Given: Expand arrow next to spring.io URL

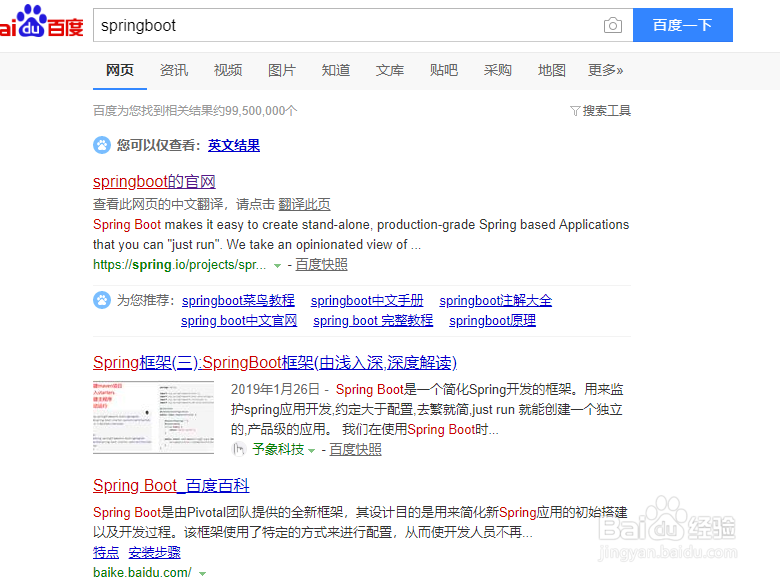Looking at the screenshot, I should (x=277, y=266).
